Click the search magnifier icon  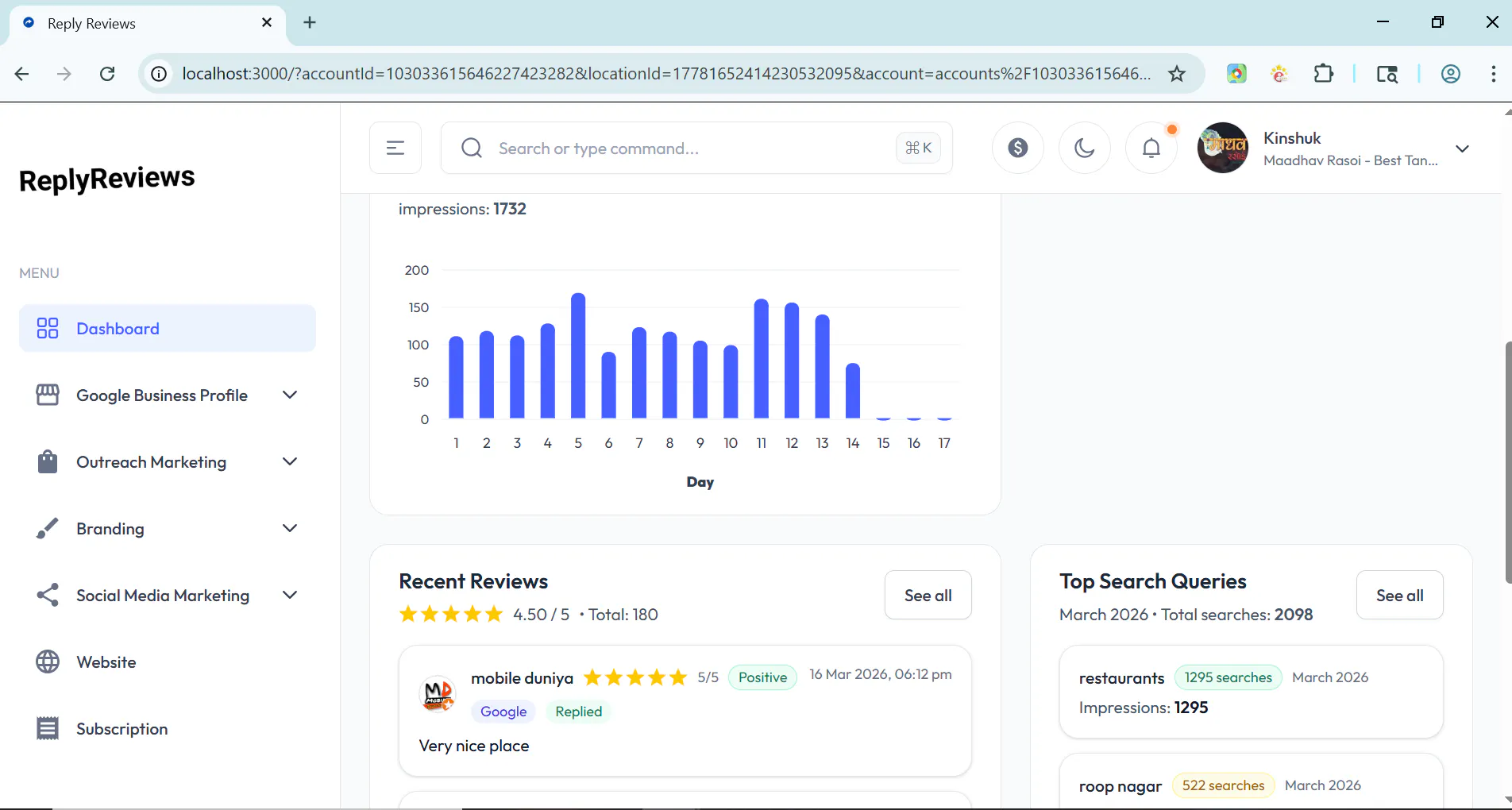tap(472, 148)
